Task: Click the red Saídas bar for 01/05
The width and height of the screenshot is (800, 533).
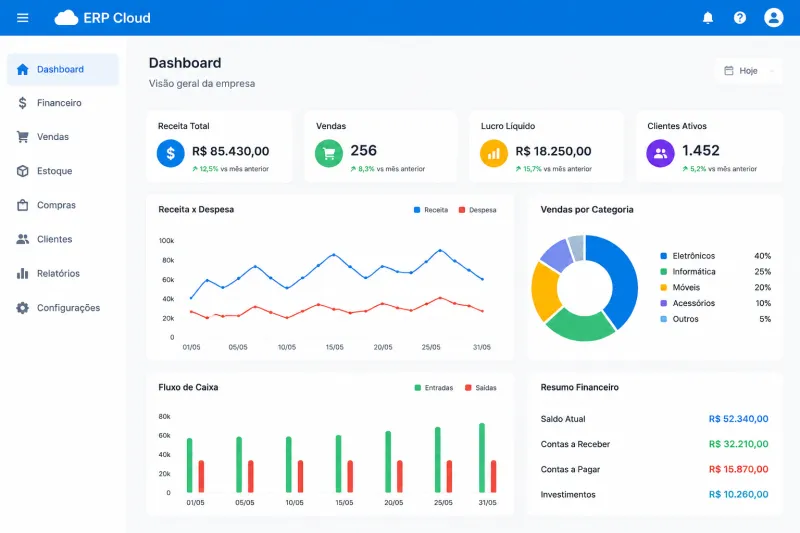Action: [201, 476]
